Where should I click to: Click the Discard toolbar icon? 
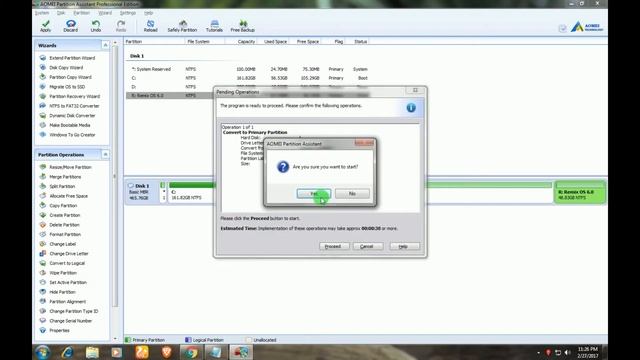pyautogui.click(x=70, y=26)
